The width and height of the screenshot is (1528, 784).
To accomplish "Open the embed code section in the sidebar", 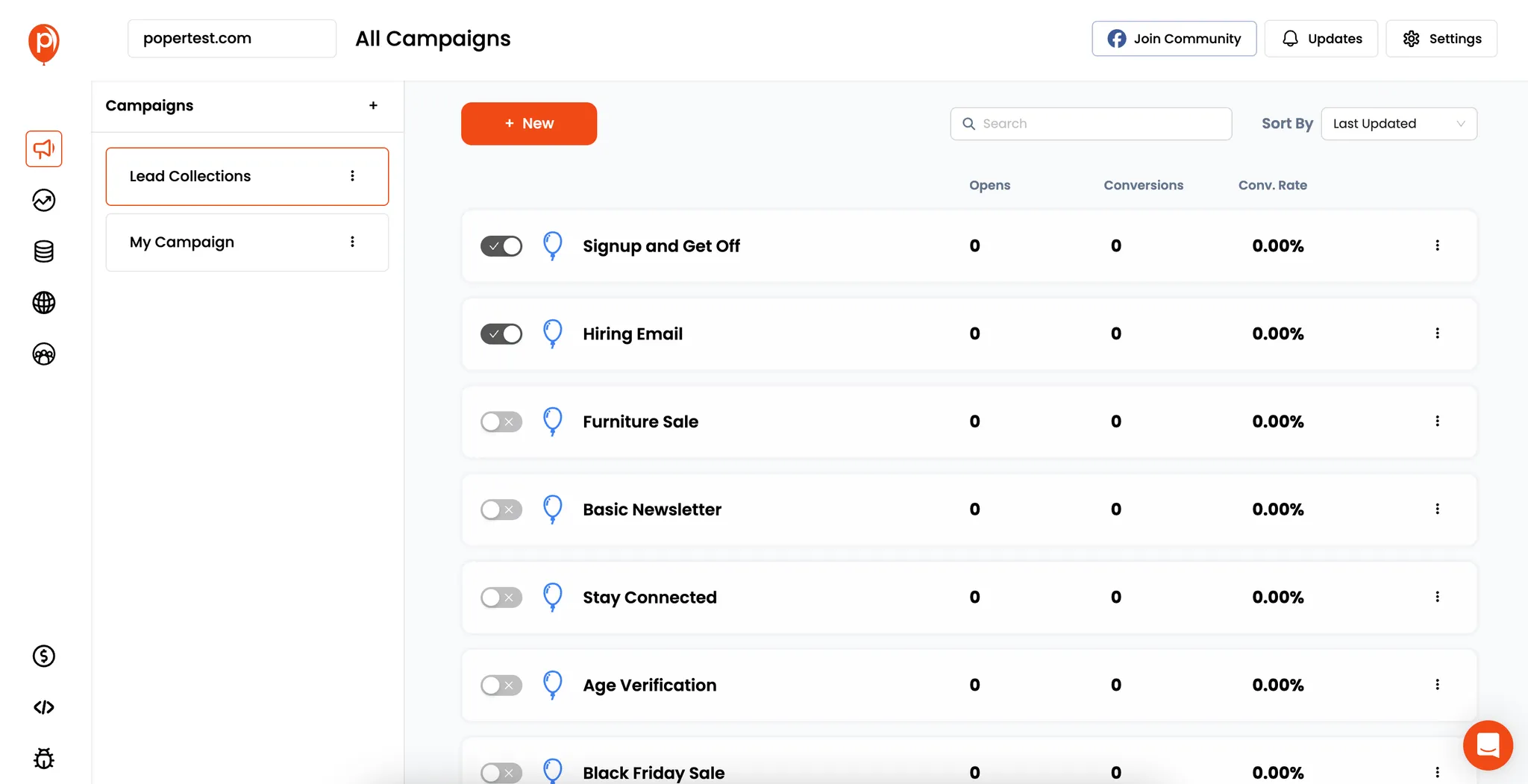I will click(x=43, y=707).
